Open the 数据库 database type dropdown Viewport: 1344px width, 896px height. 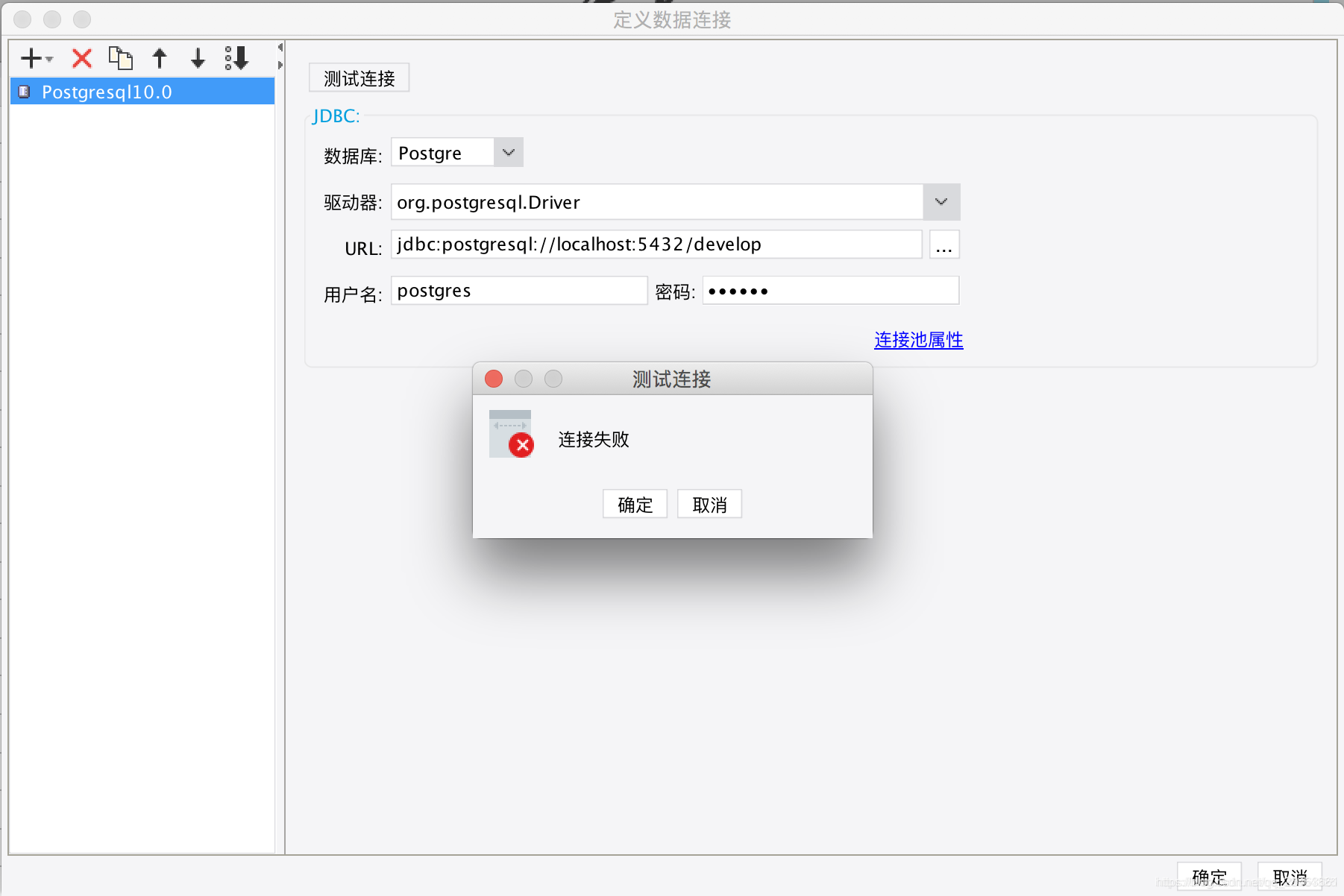click(x=509, y=152)
